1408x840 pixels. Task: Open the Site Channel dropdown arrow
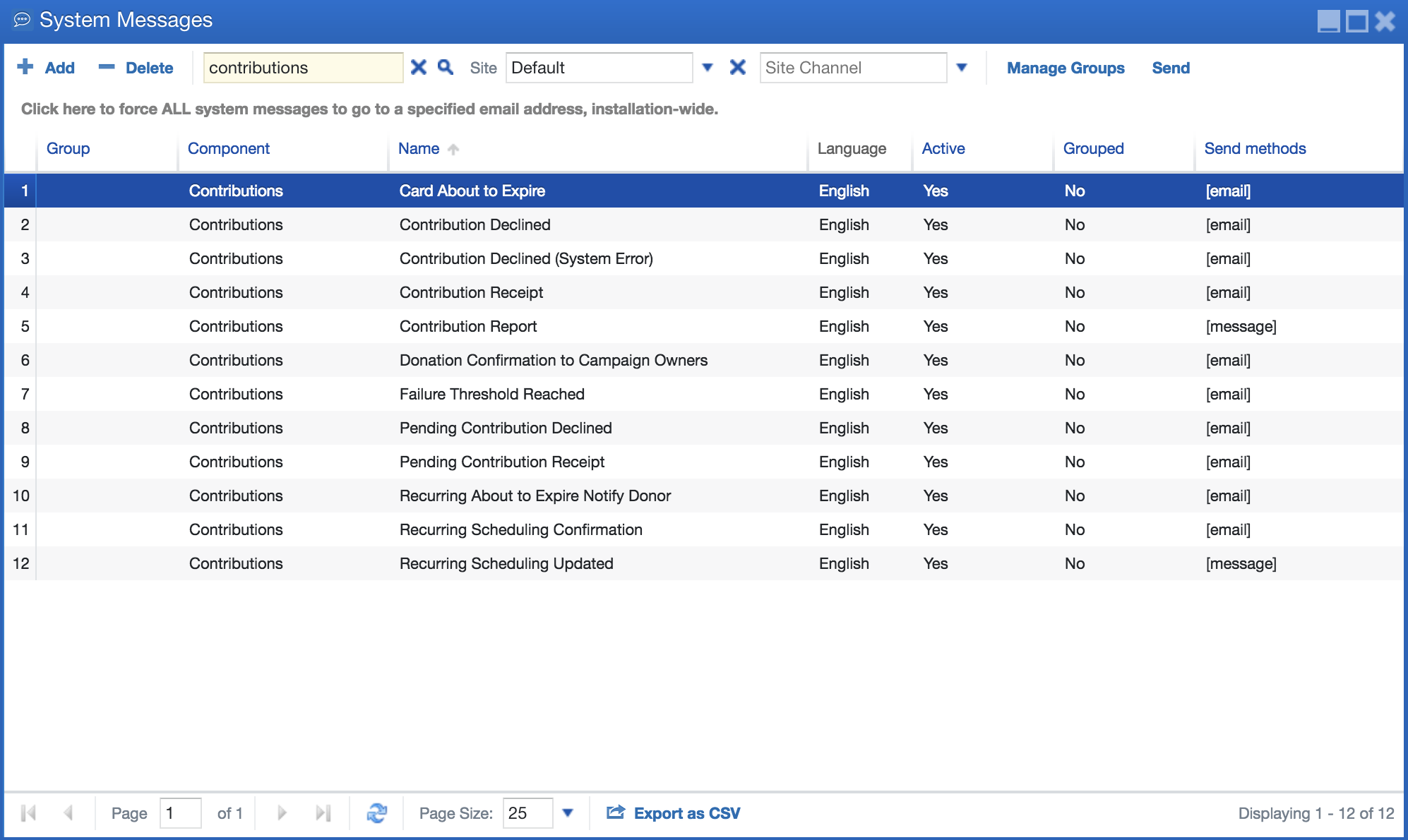click(x=962, y=68)
